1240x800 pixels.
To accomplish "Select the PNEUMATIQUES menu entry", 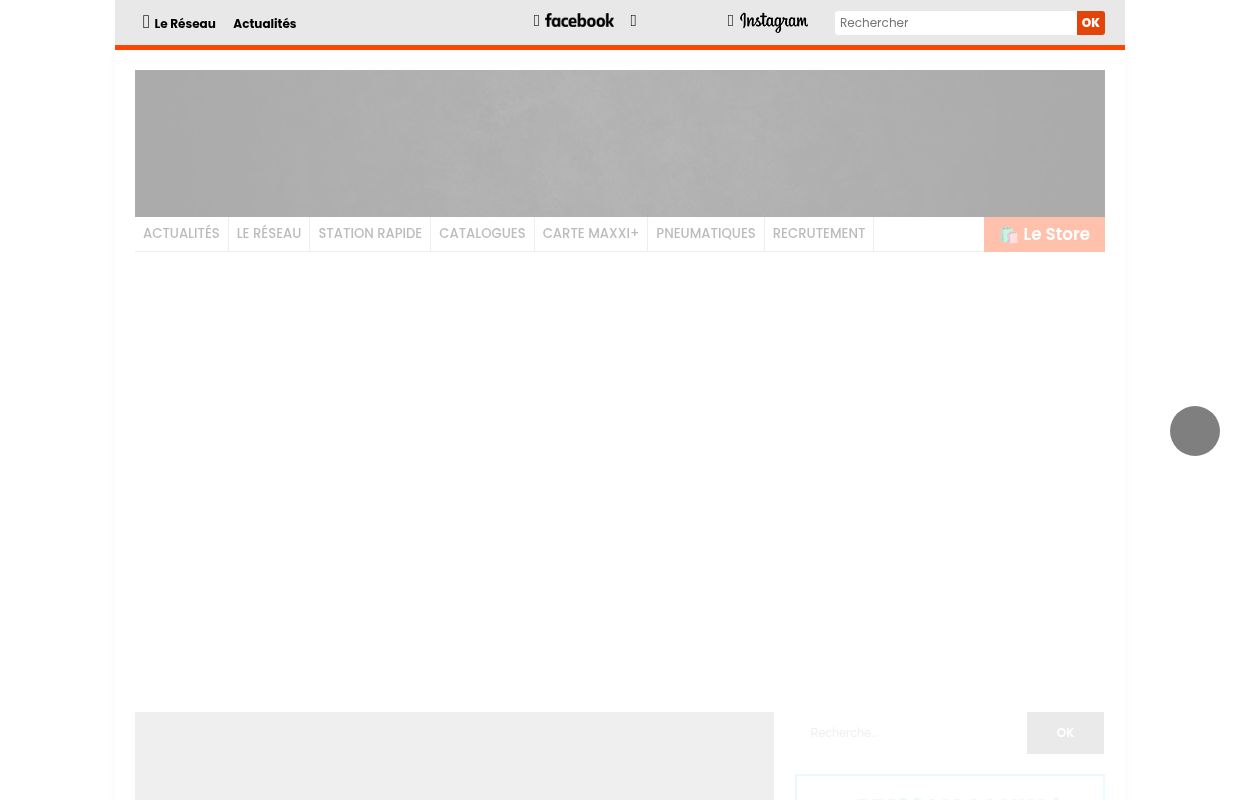I will 705,234.
